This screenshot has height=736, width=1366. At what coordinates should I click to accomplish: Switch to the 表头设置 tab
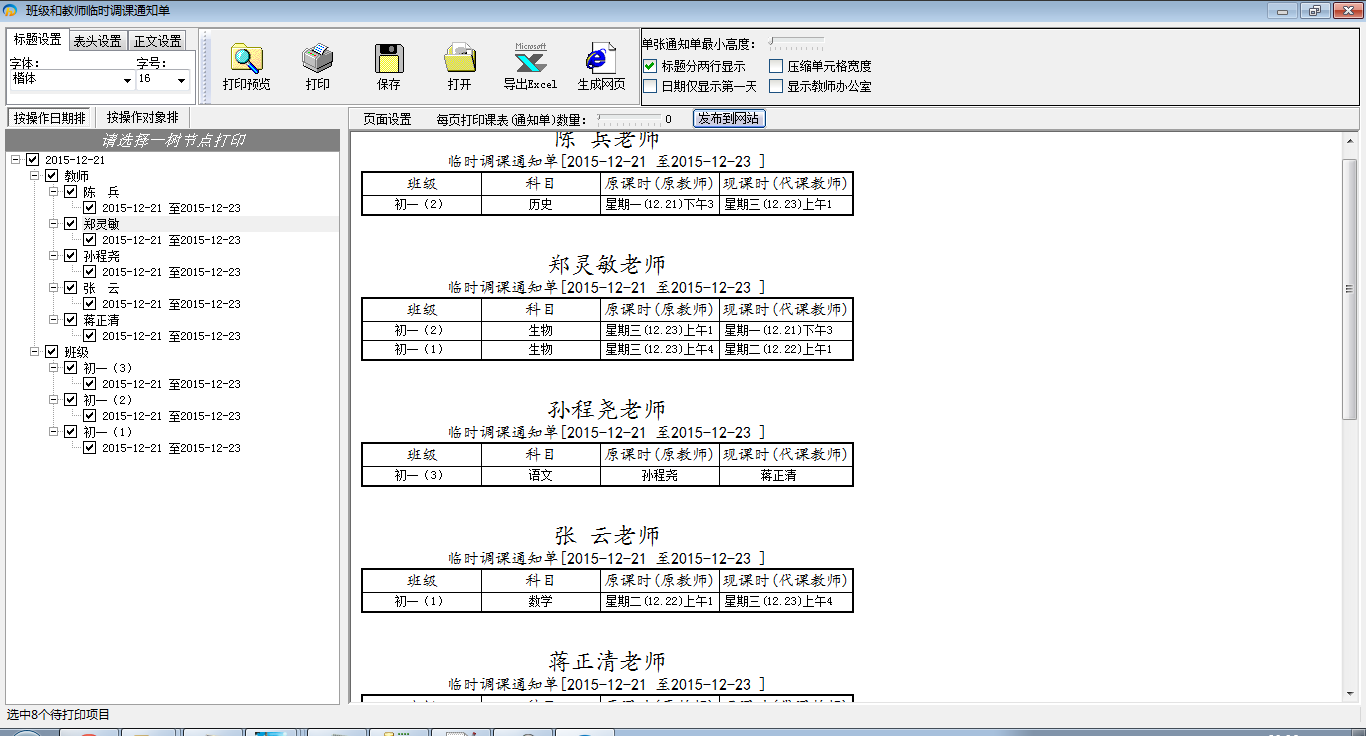tap(97, 41)
